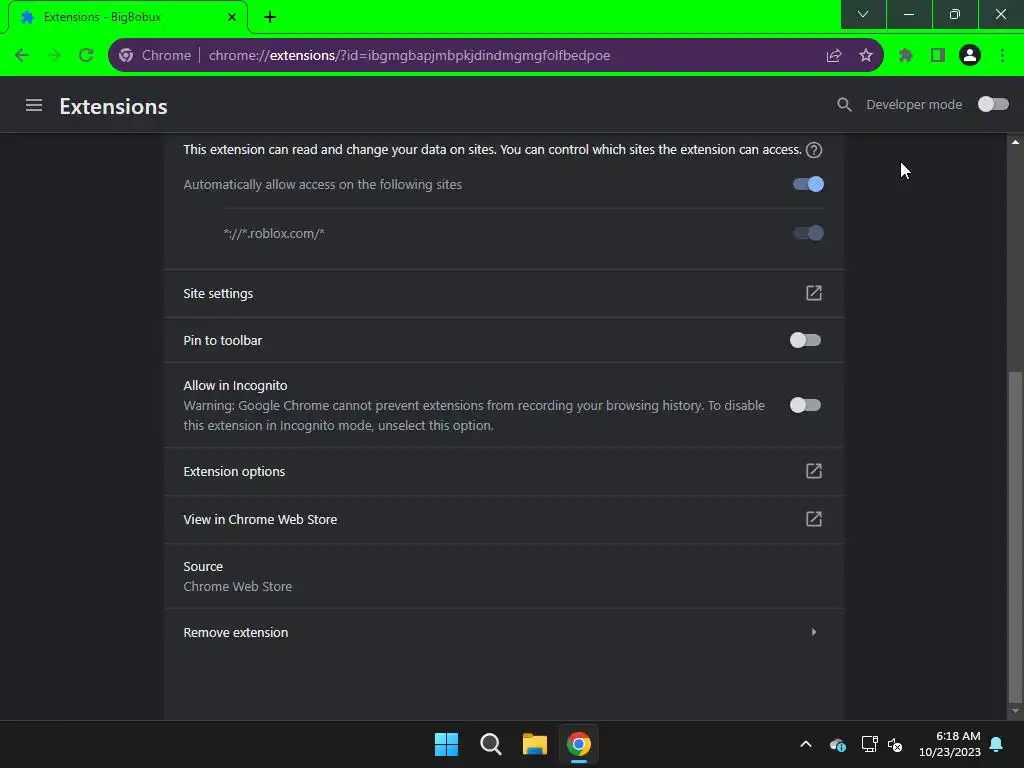This screenshot has width=1024, height=768.
Task: Click the Remove extension label
Action: (236, 632)
